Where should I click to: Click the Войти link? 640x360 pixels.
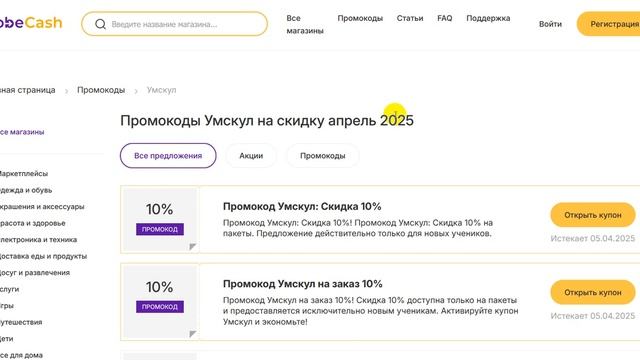click(550, 24)
